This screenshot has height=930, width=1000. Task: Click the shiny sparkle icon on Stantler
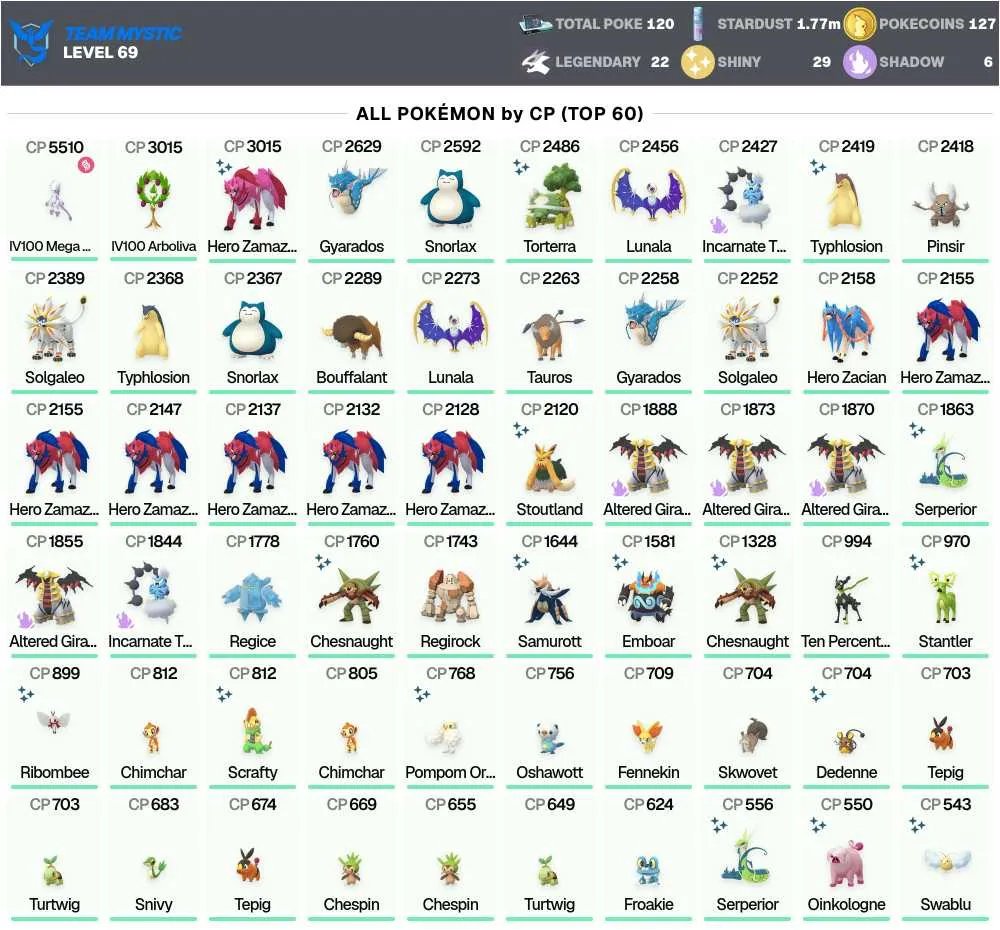tap(917, 562)
